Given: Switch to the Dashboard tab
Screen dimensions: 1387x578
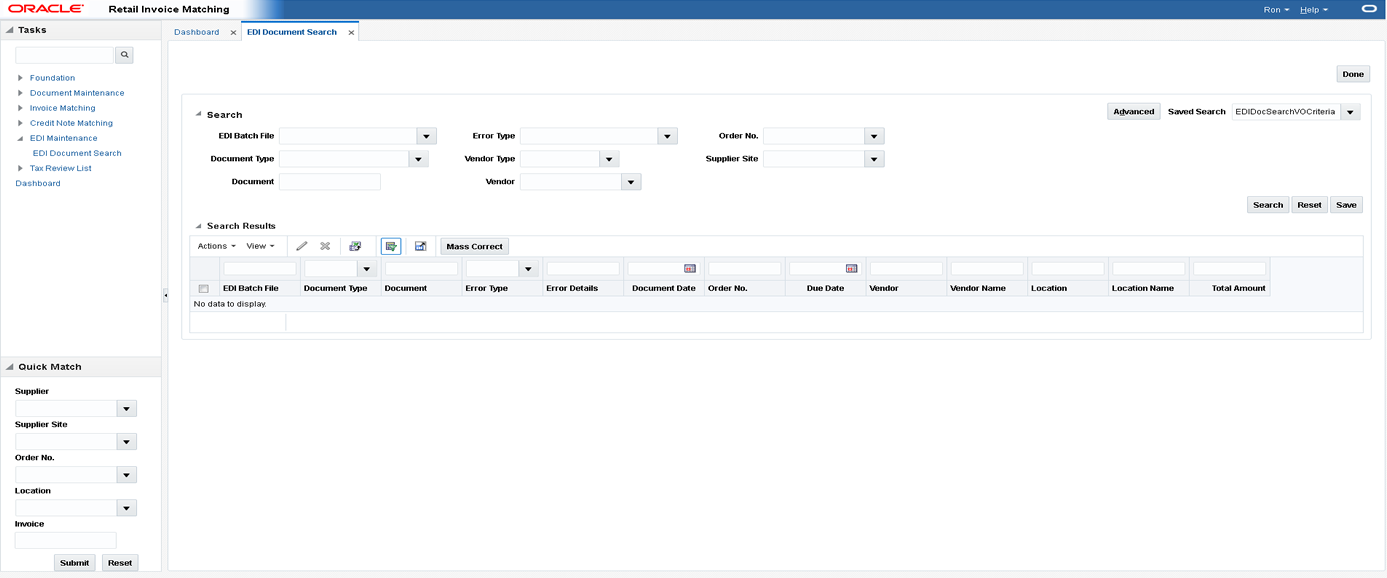Looking at the screenshot, I should click(x=196, y=31).
